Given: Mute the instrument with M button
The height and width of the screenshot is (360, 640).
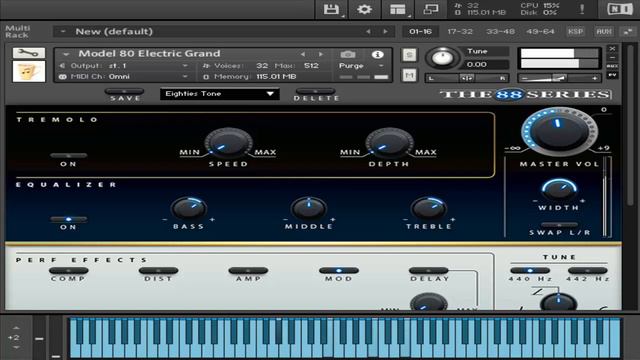Looking at the screenshot, I should point(409,75).
